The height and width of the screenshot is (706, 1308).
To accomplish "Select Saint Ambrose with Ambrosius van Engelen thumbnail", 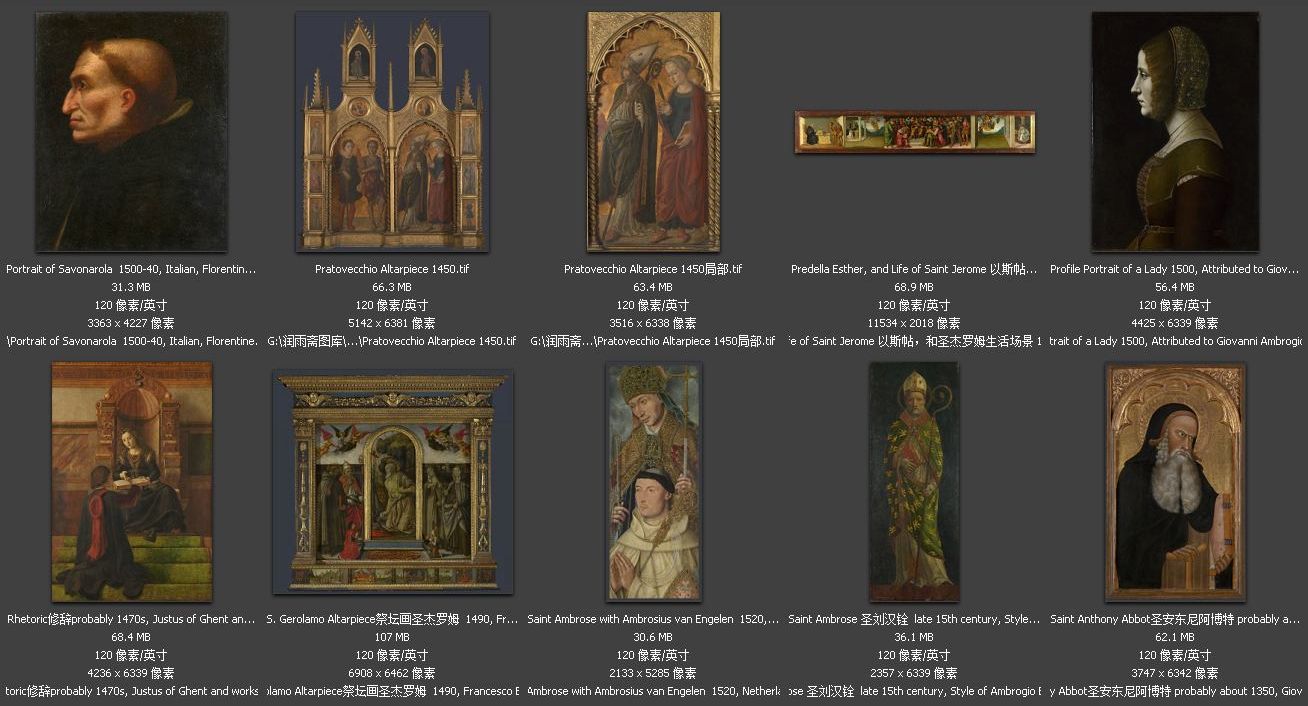I will tap(653, 482).
